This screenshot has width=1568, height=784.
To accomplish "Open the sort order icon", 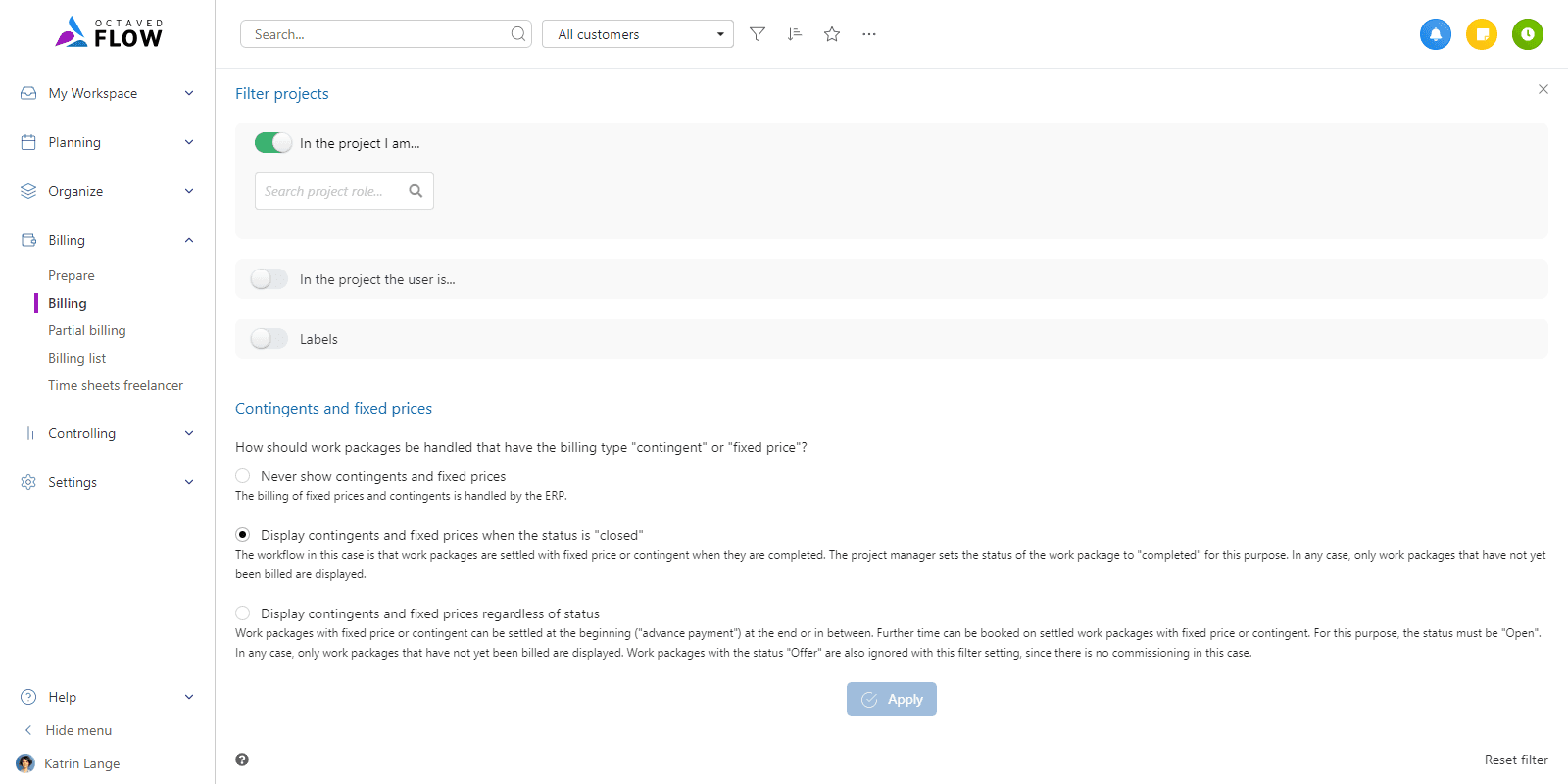I will point(795,34).
